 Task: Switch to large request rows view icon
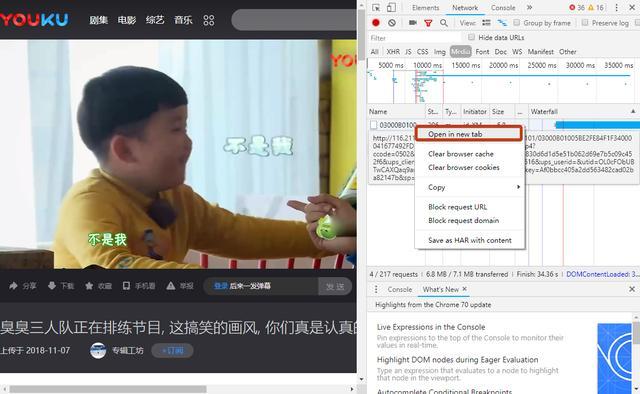click(x=486, y=23)
